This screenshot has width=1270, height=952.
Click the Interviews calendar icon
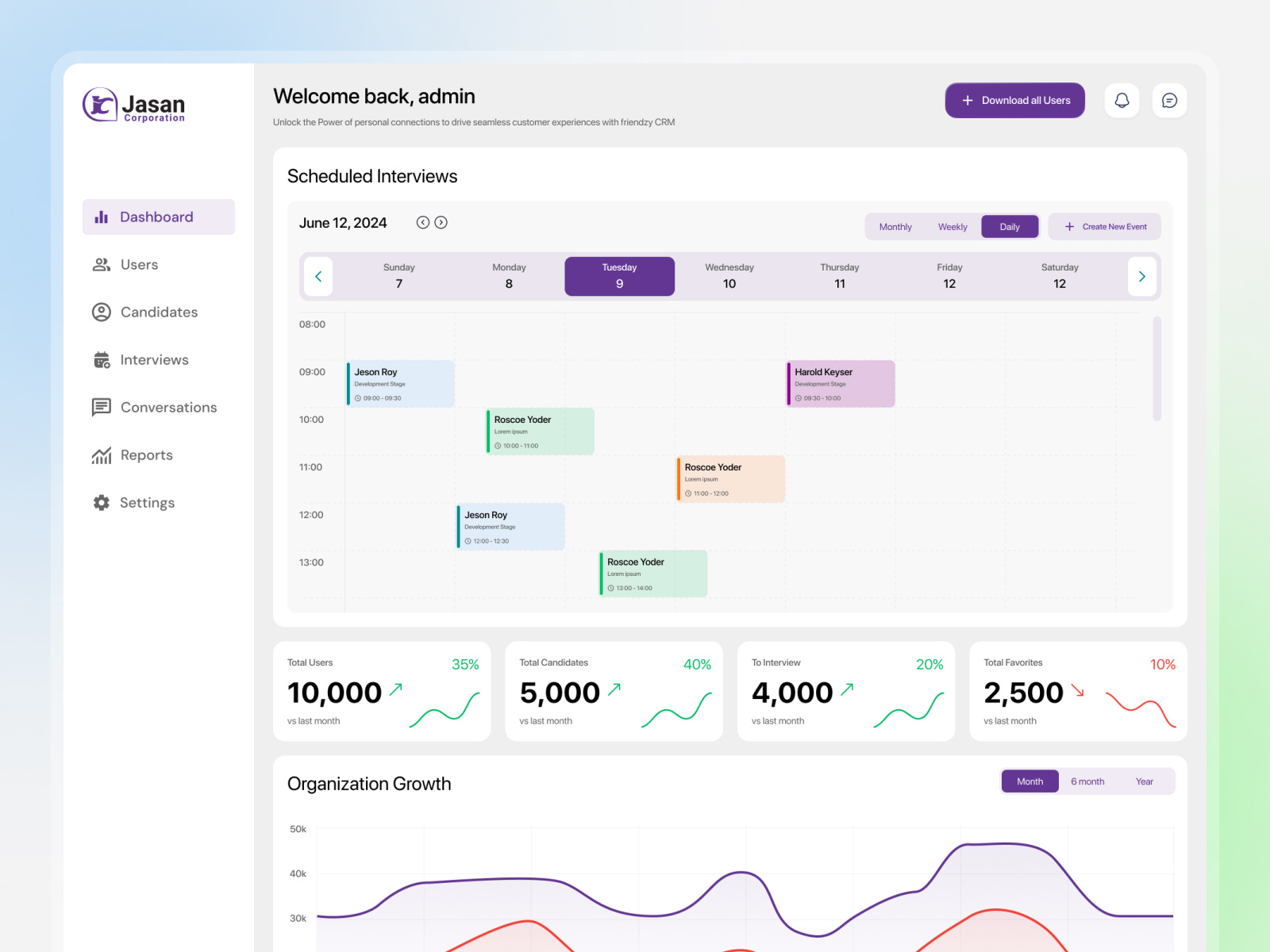point(102,360)
